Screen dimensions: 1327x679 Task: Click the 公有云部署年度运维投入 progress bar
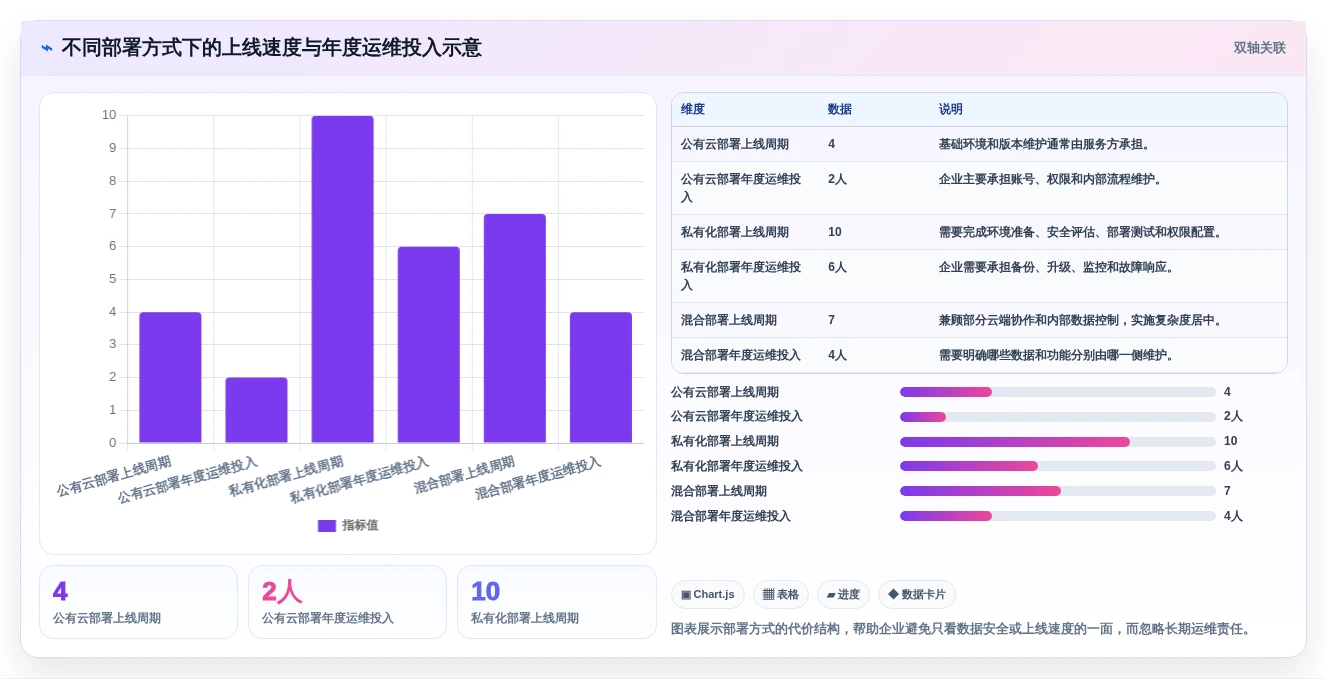1058,417
